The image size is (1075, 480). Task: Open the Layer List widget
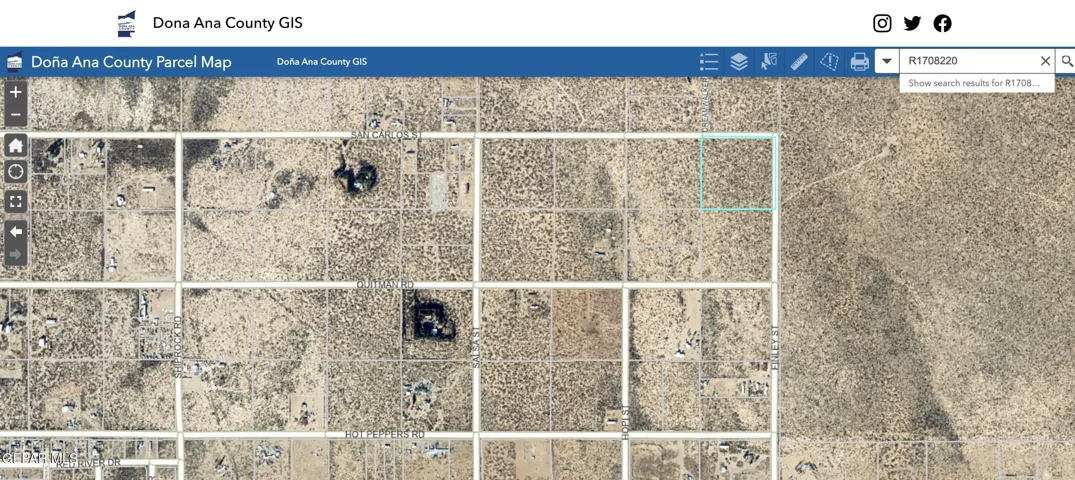click(738, 62)
